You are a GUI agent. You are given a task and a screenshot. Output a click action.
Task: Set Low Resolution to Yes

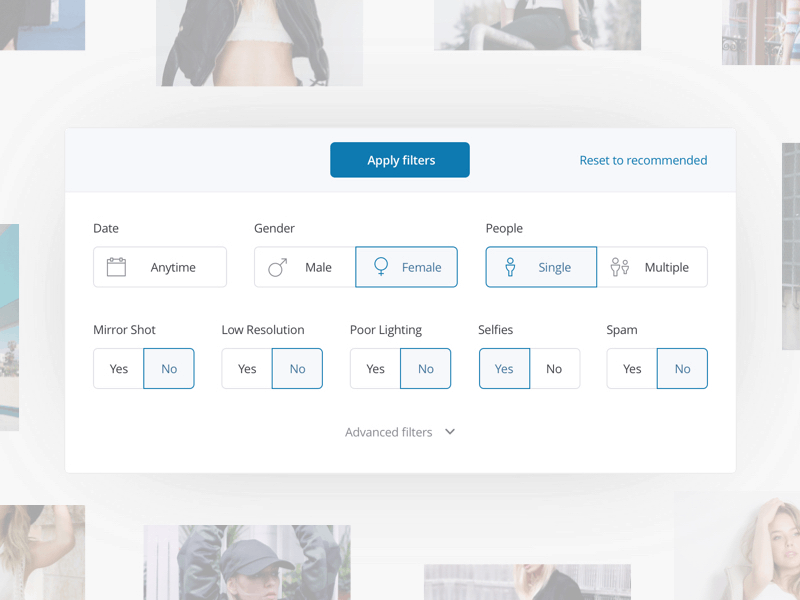point(247,369)
